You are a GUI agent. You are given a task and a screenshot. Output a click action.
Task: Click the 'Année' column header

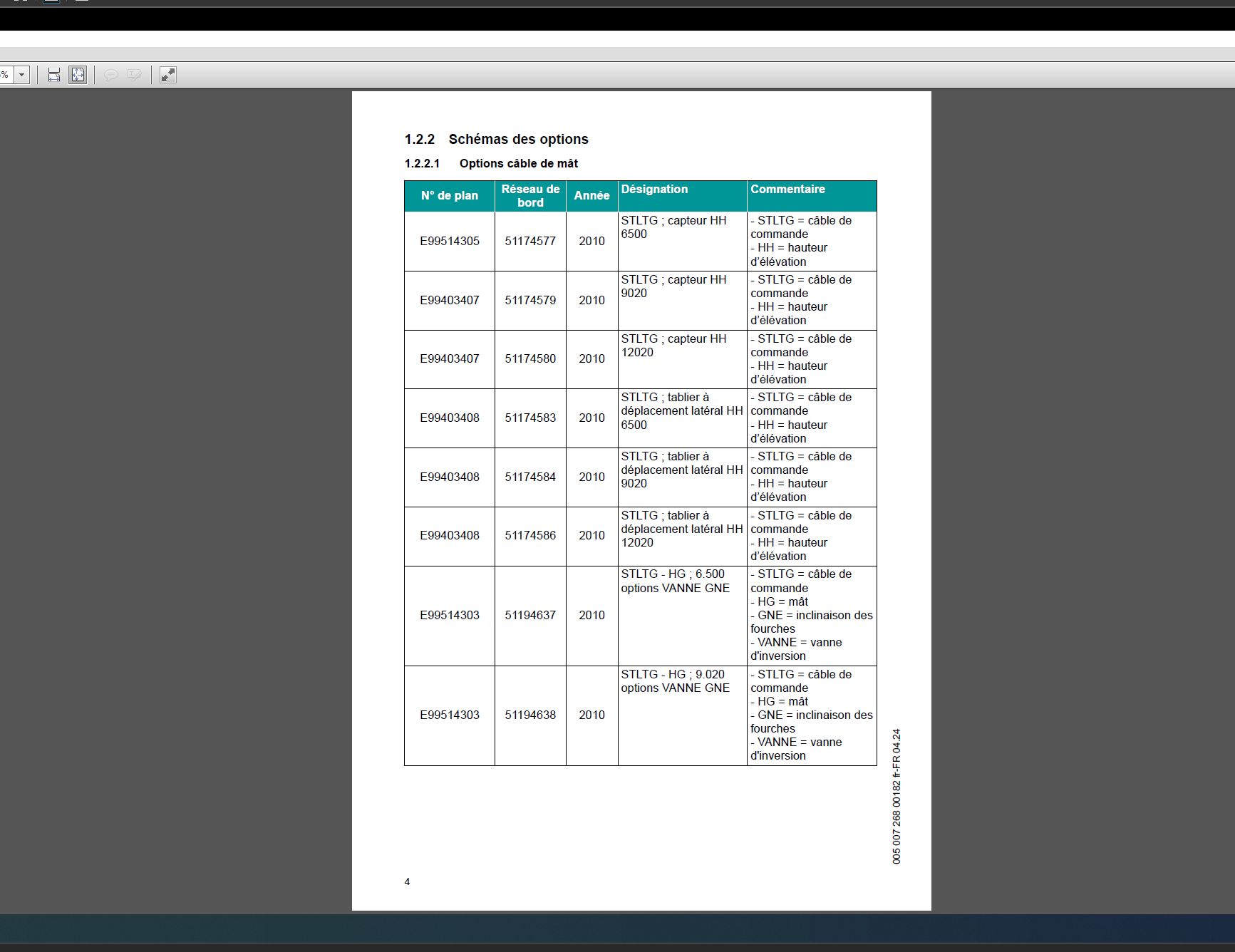click(591, 196)
